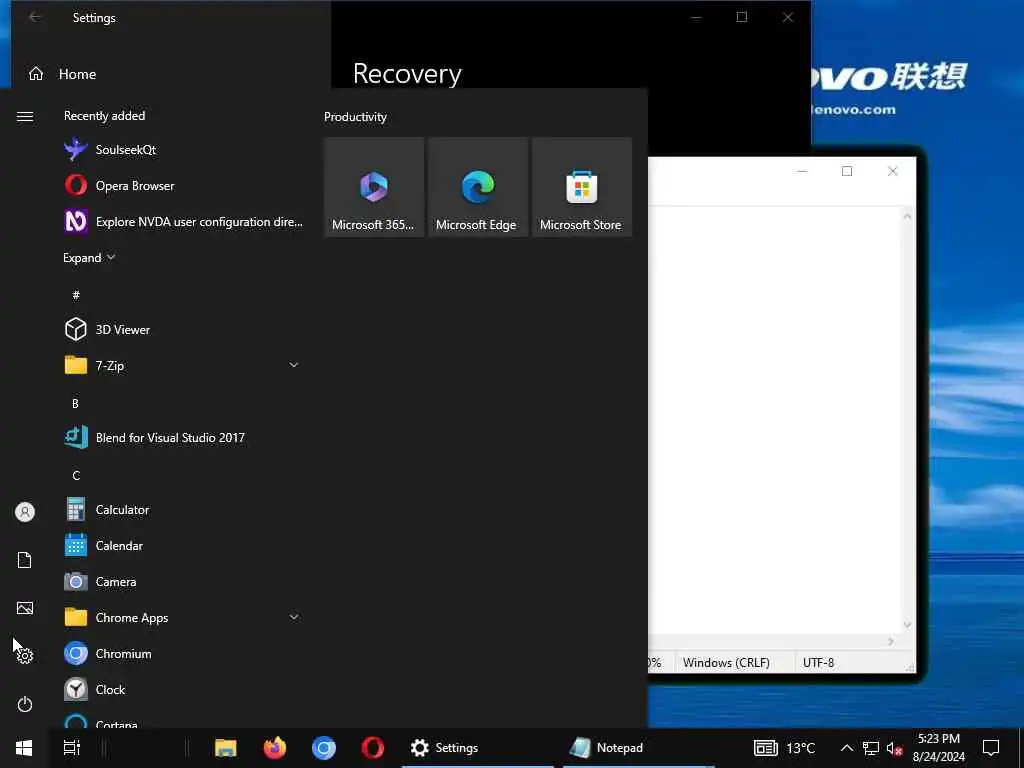Click the Recently added header
The height and width of the screenshot is (768, 1024).
pos(104,116)
